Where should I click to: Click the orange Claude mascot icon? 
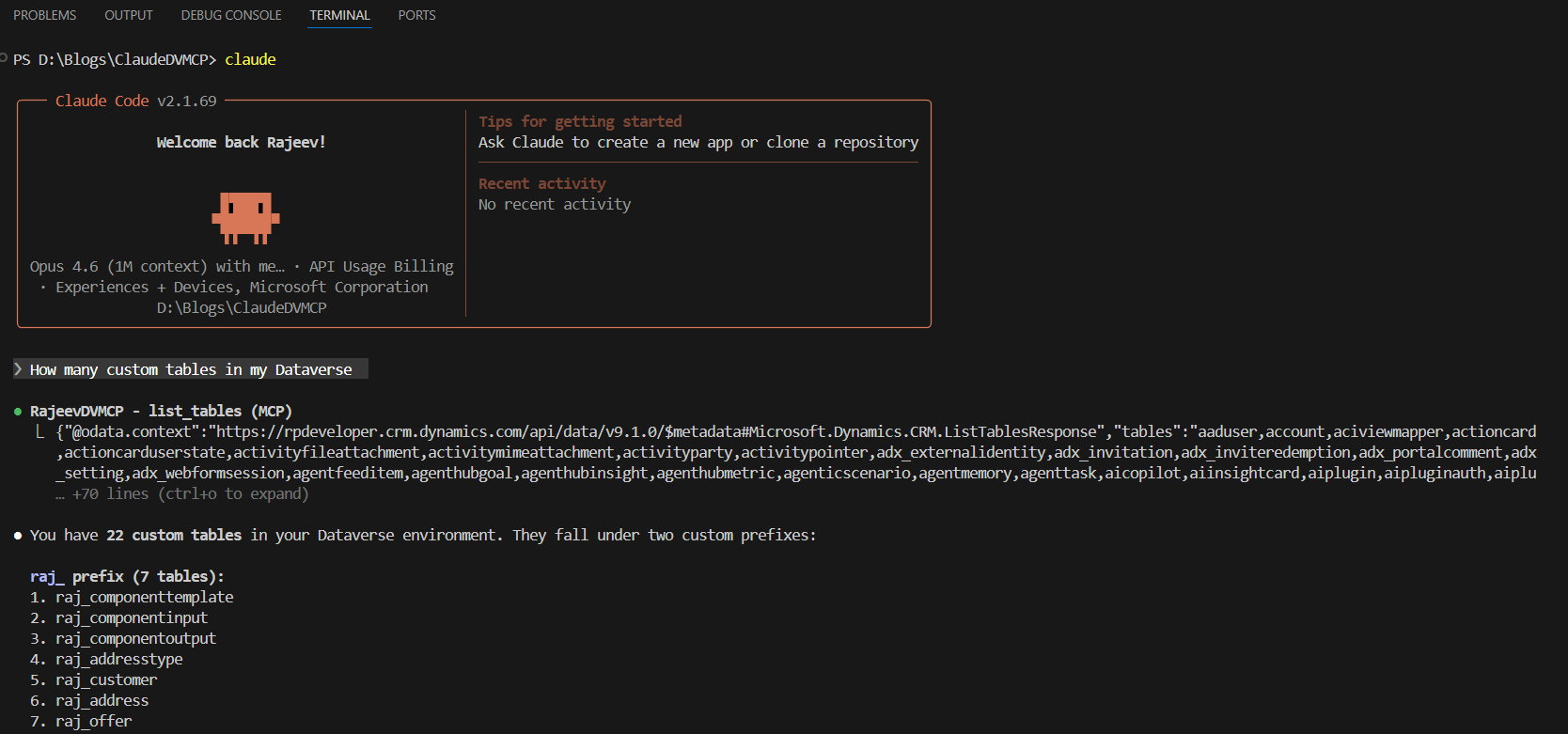tap(245, 218)
